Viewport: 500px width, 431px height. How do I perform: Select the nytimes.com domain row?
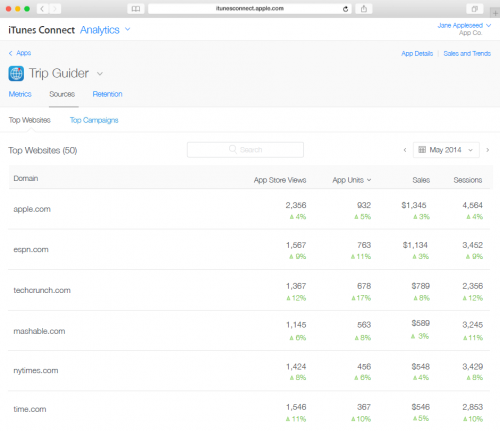point(249,371)
